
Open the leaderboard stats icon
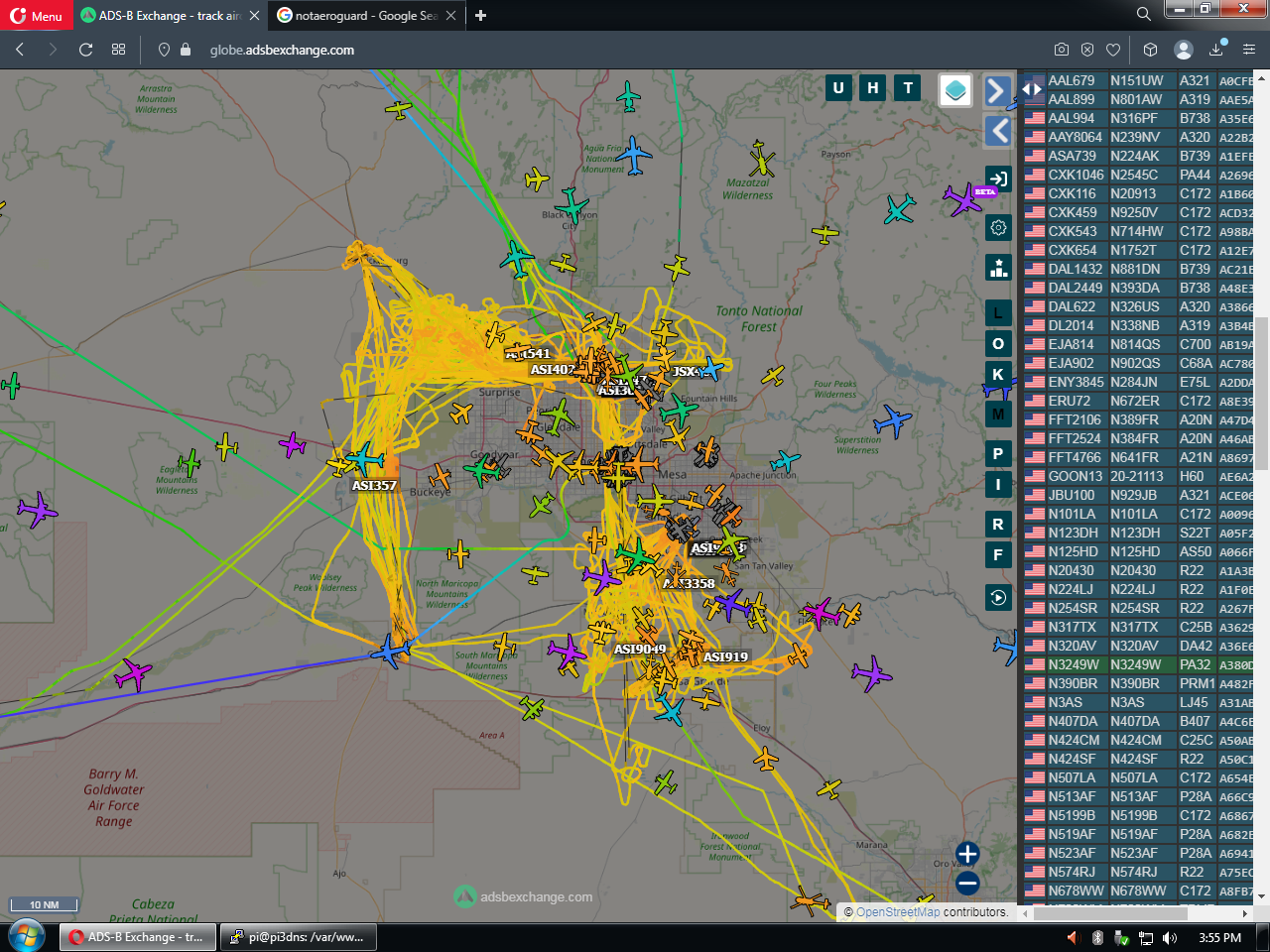tap(998, 268)
